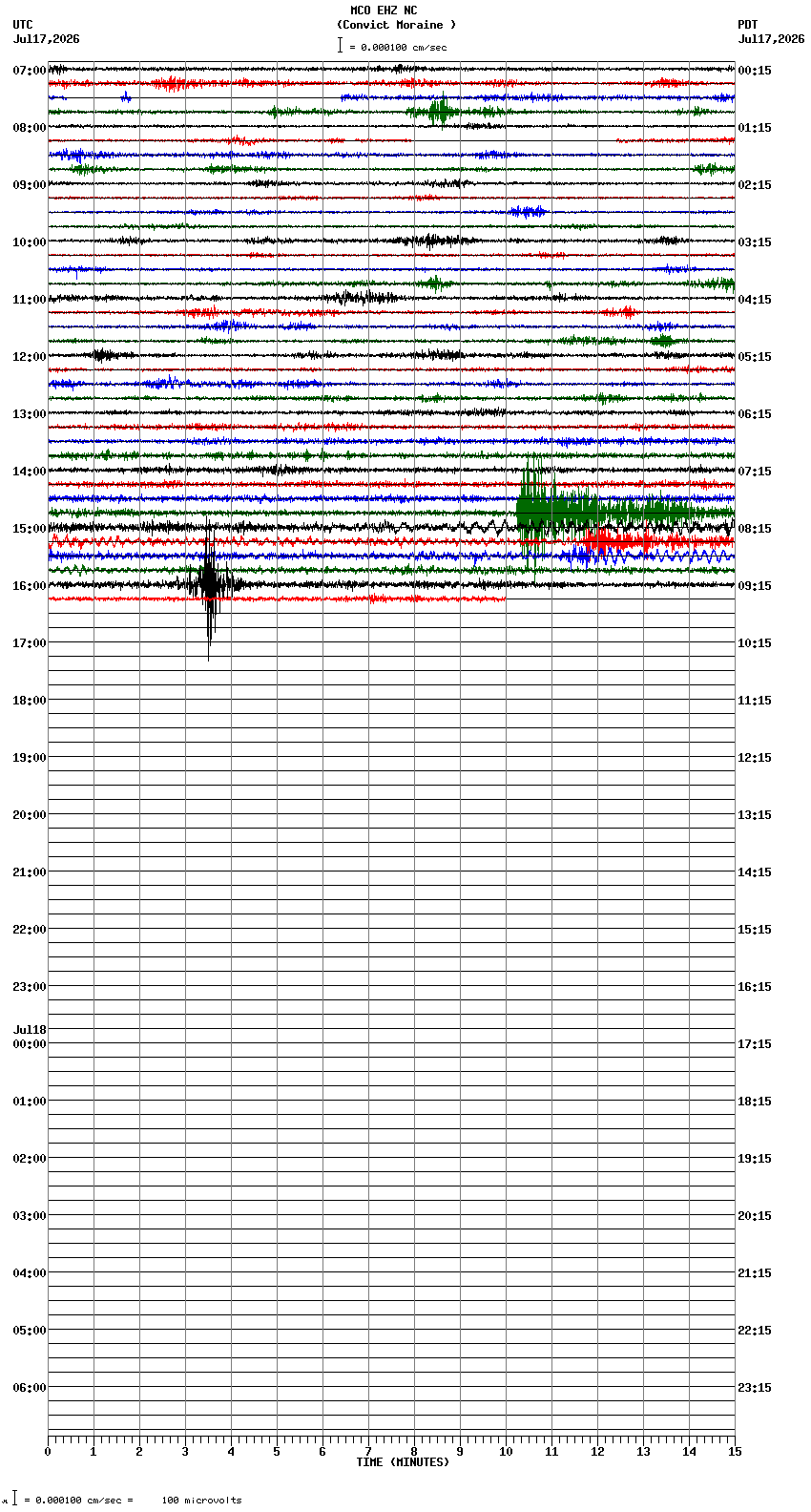Click the black spike event on 16:00 trace

click(209, 584)
